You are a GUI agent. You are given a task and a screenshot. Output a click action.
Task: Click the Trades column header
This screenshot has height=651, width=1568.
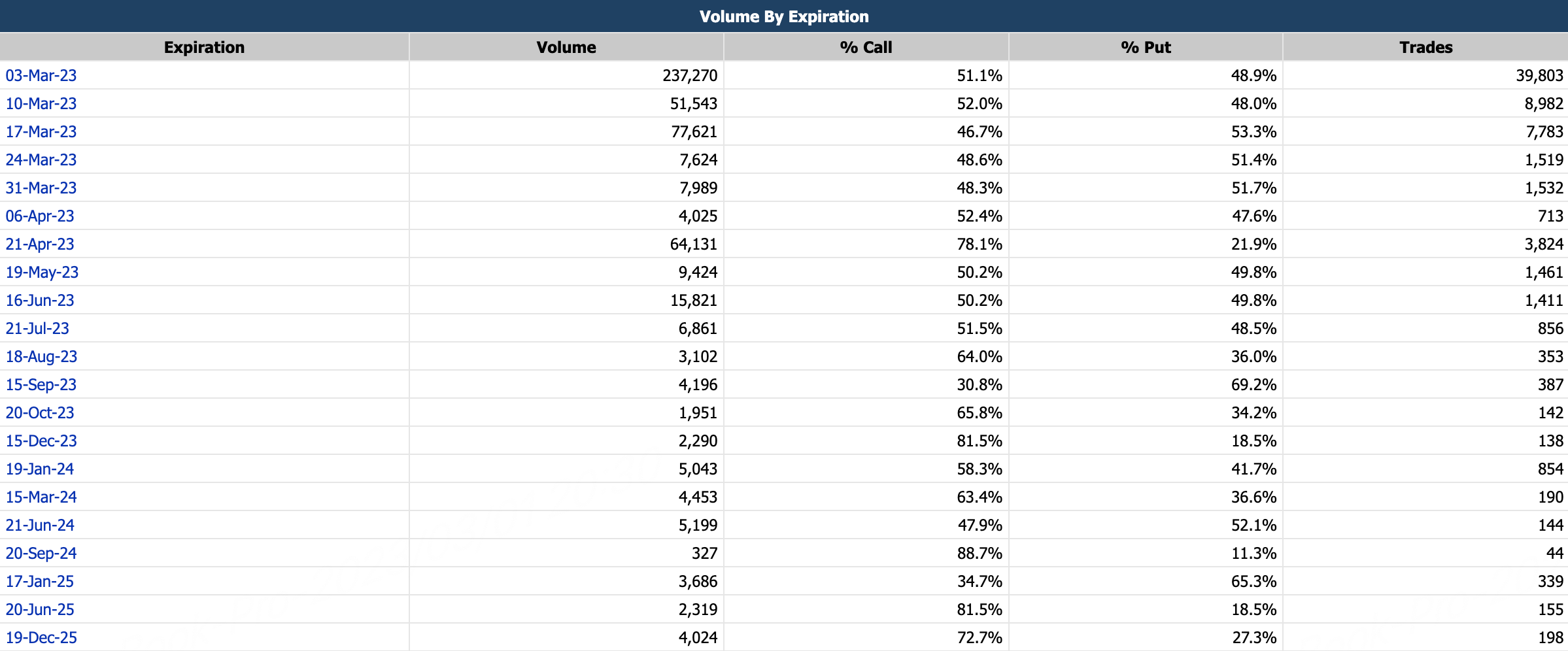click(x=1425, y=47)
